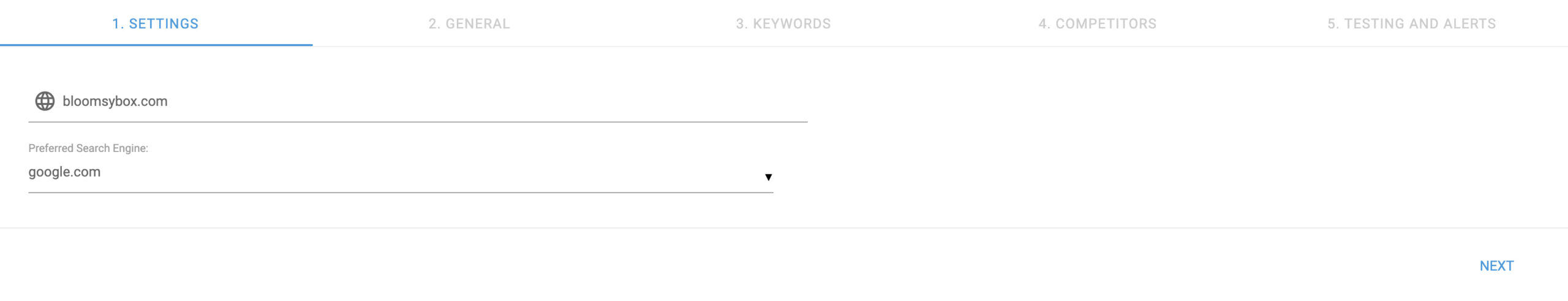The width and height of the screenshot is (1568, 301).
Task: Jump to step 2 General
Action: (x=469, y=24)
